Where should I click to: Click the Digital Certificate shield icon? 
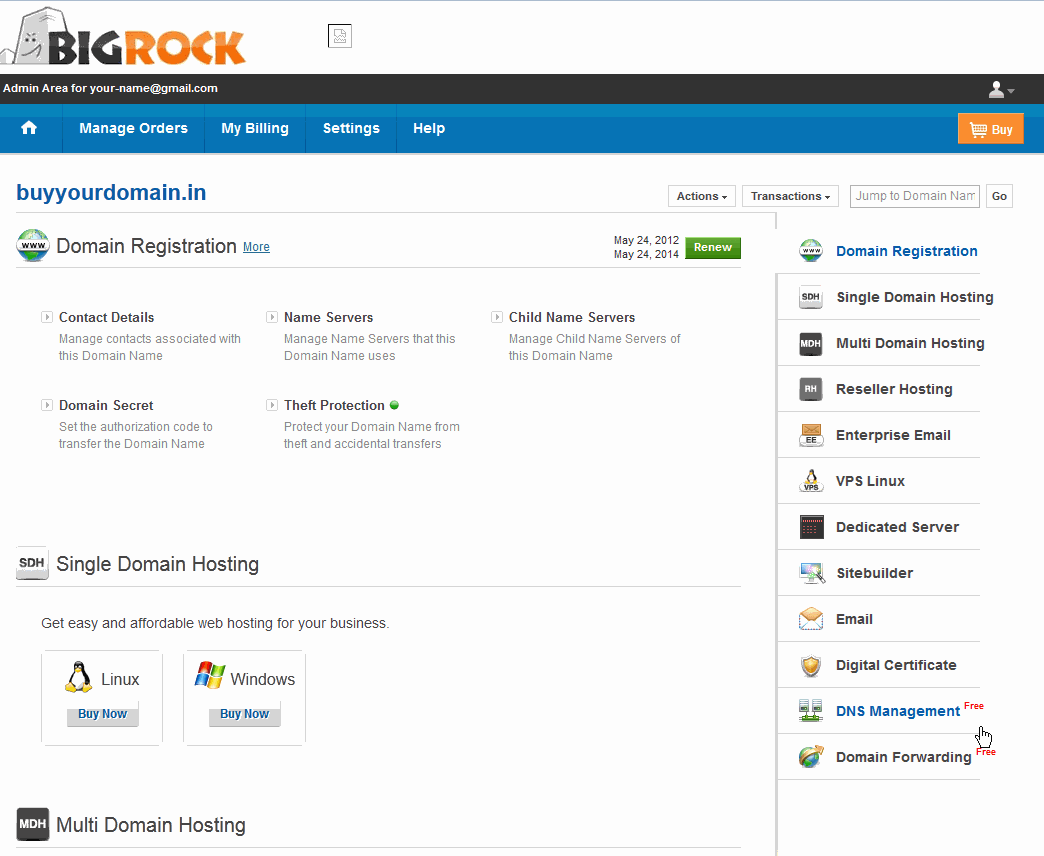(x=811, y=665)
